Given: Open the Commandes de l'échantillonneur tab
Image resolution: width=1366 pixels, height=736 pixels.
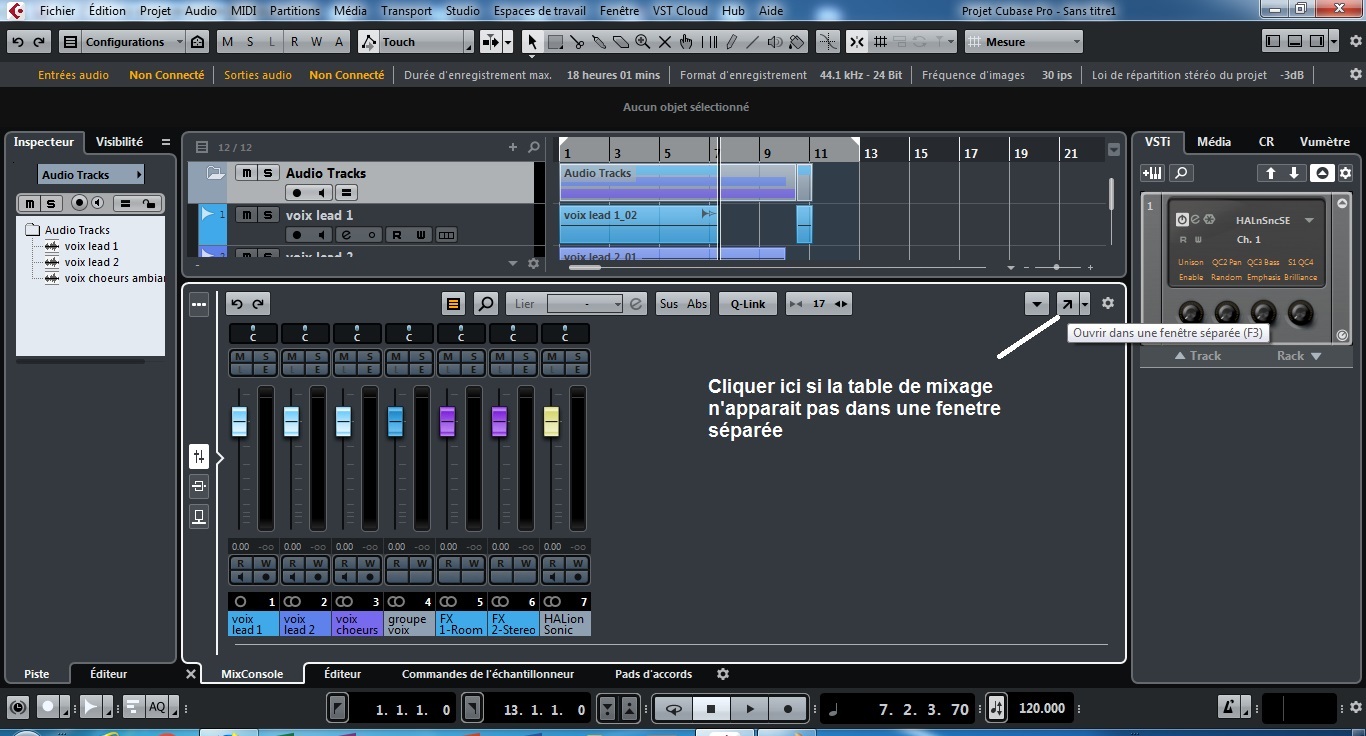Looking at the screenshot, I should click(488, 674).
